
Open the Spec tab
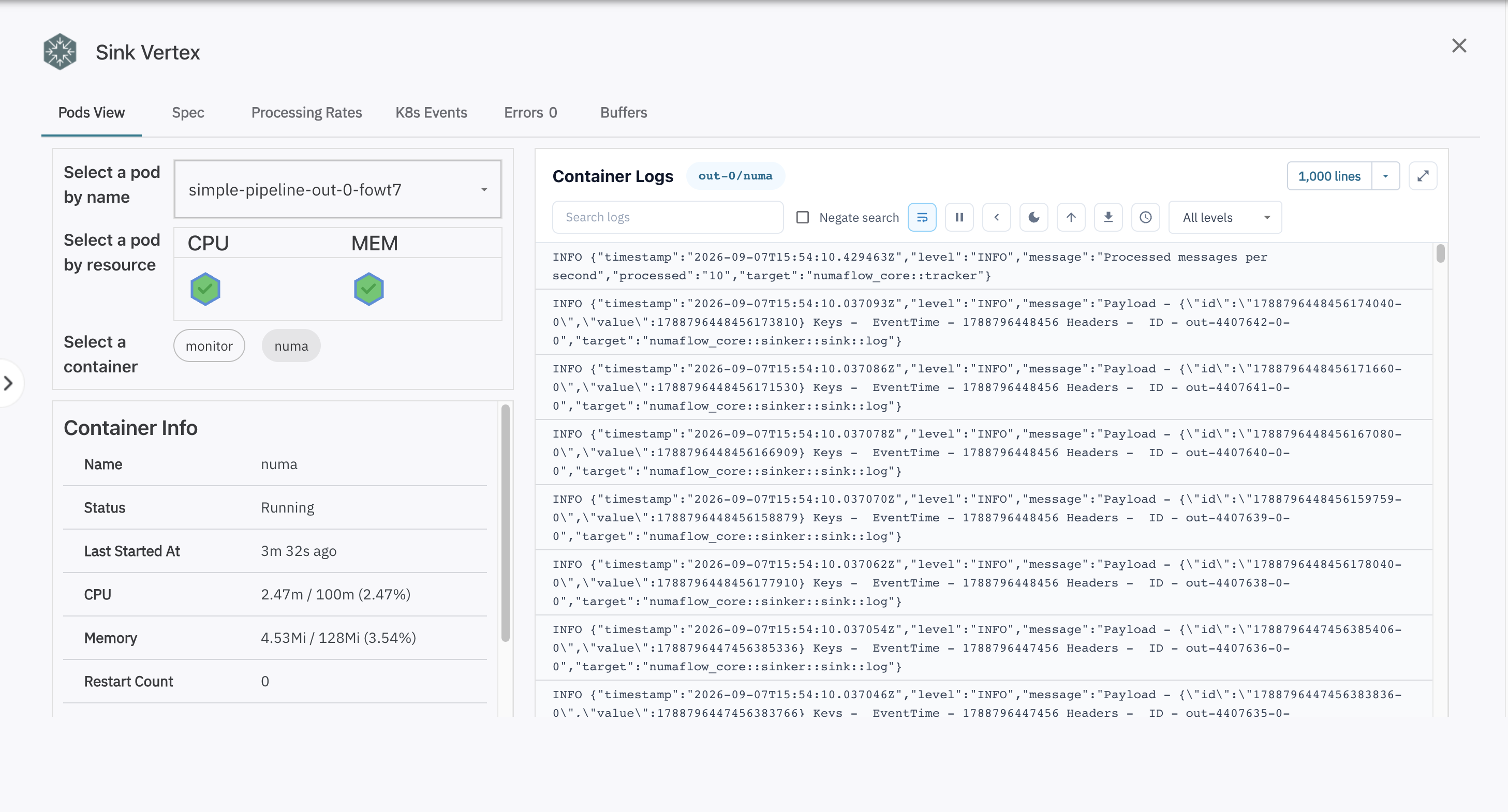188,112
